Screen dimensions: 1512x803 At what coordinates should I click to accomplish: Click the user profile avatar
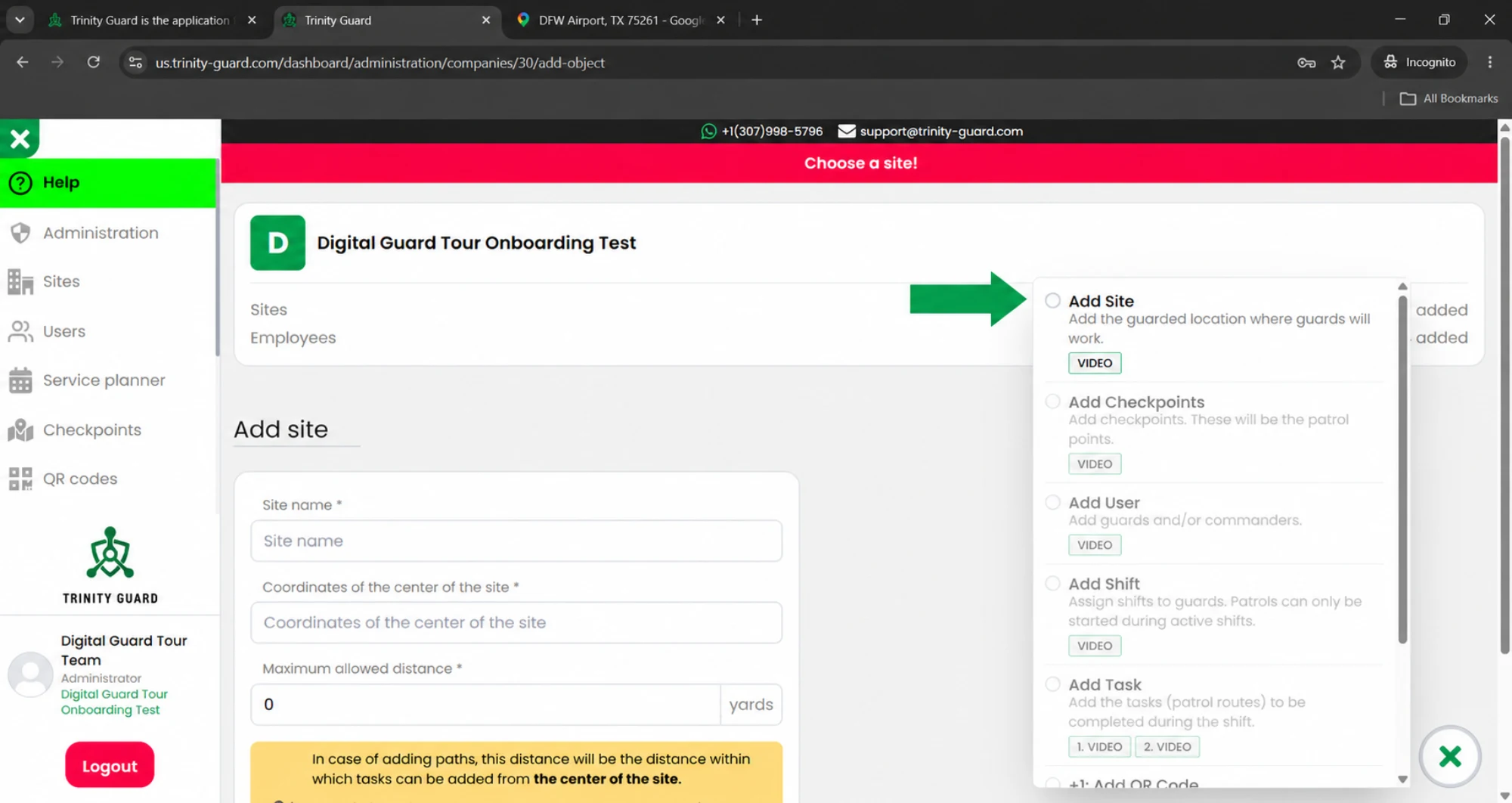tap(30, 674)
